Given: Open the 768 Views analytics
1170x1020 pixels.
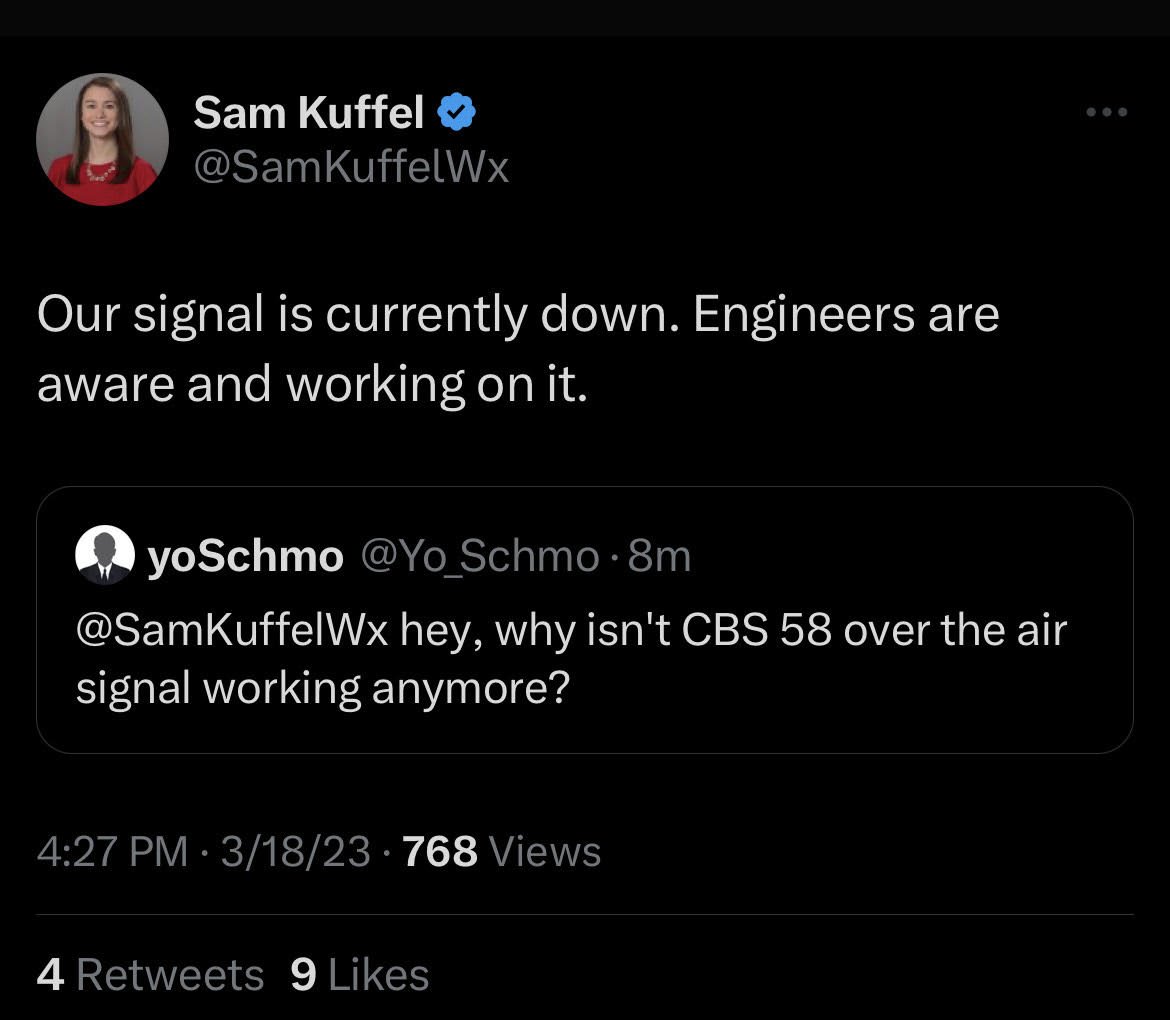Looking at the screenshot, I should click(501, 852).
